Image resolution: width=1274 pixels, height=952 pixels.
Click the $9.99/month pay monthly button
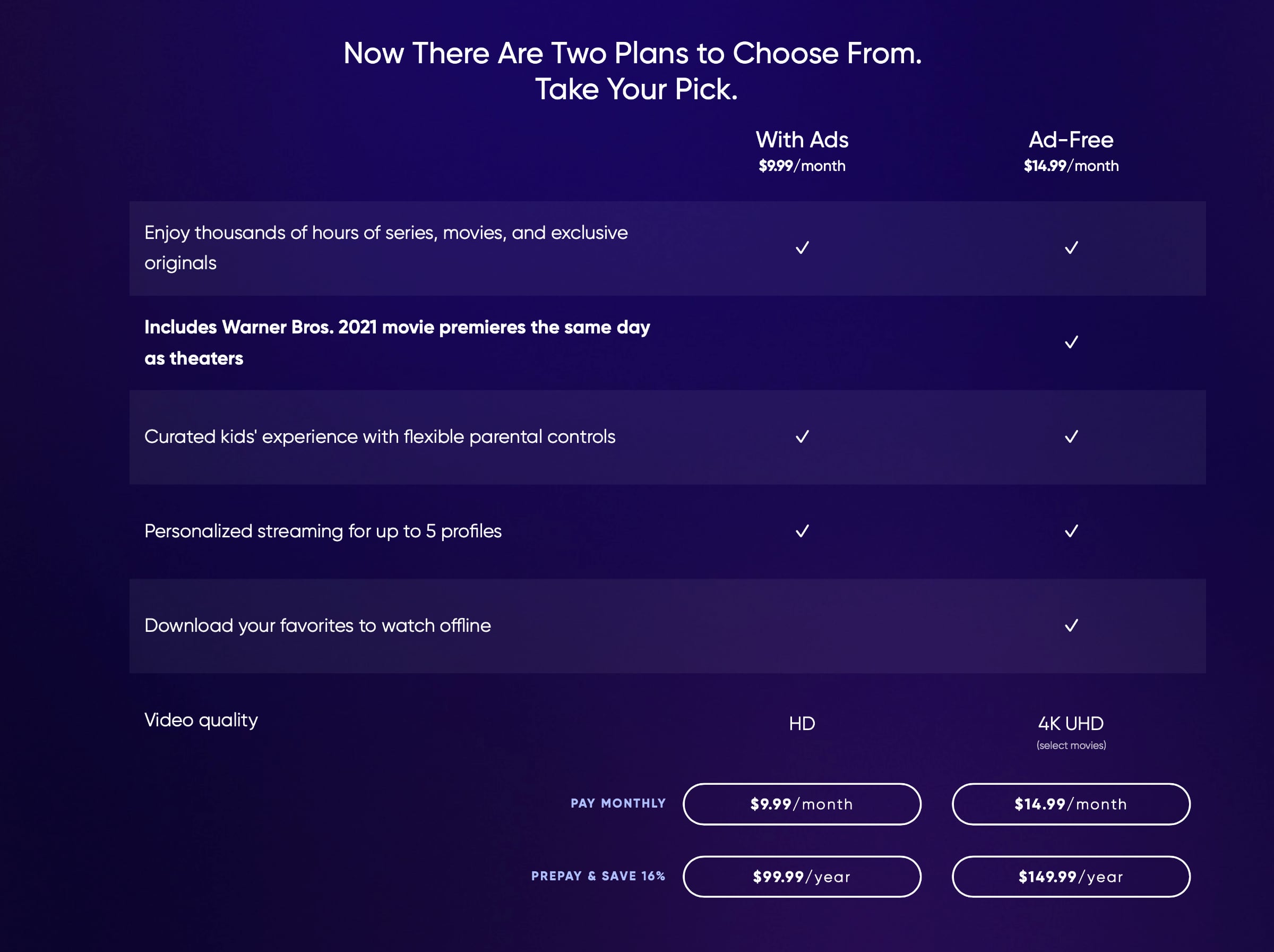pos(802,804)
